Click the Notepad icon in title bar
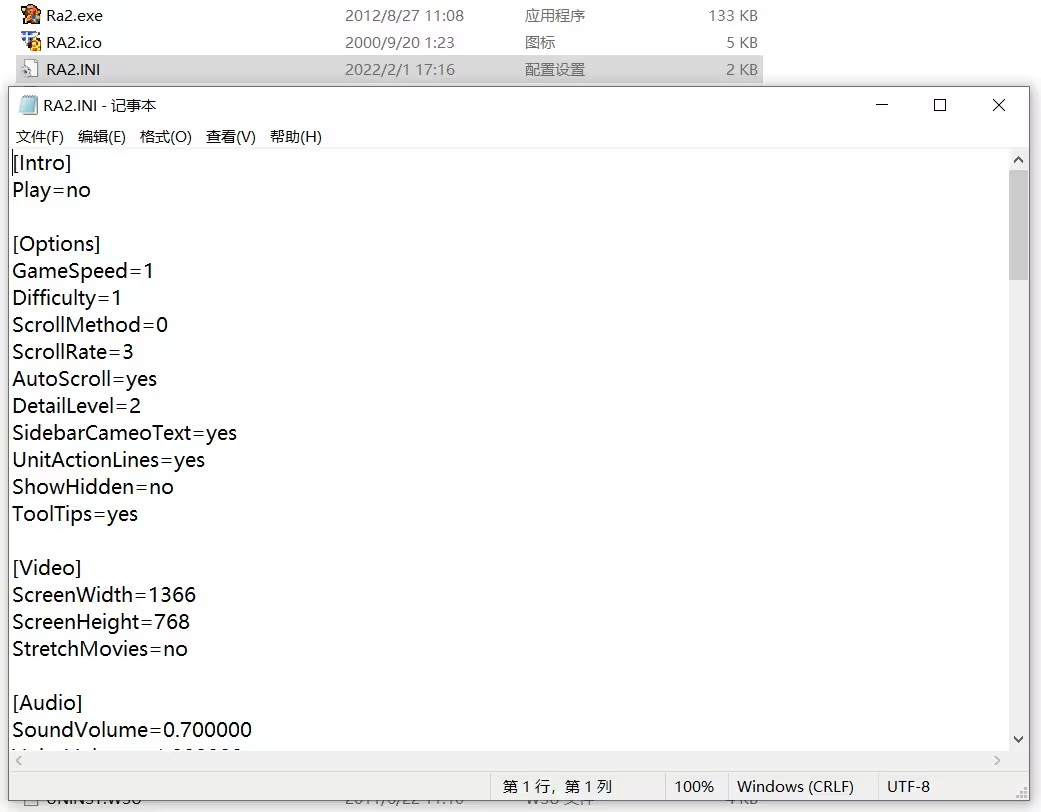The height and width of the screenshot is (812, 1041). tap(28, 105)
